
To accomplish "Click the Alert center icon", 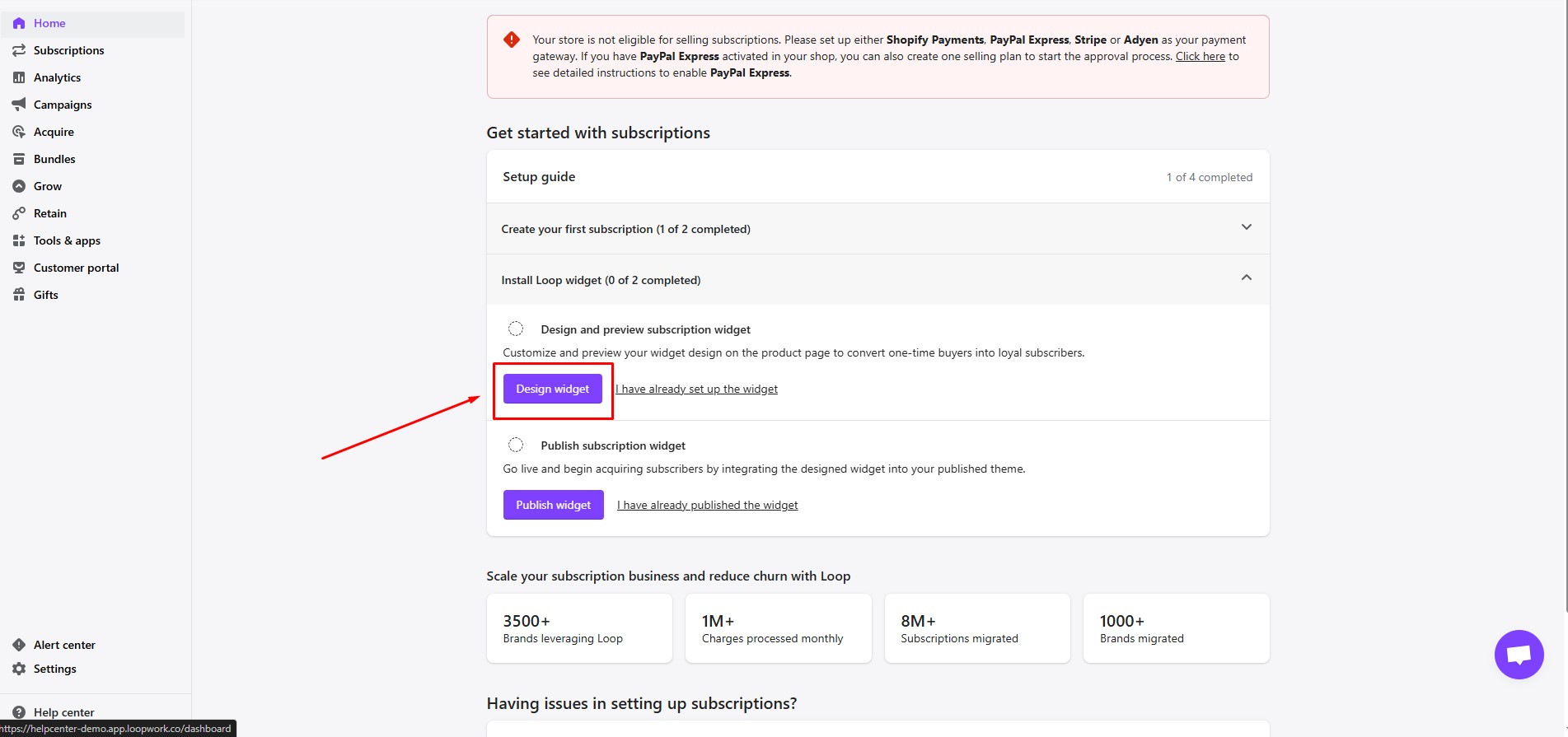I will pyautogui.click(x=19, y=645).
